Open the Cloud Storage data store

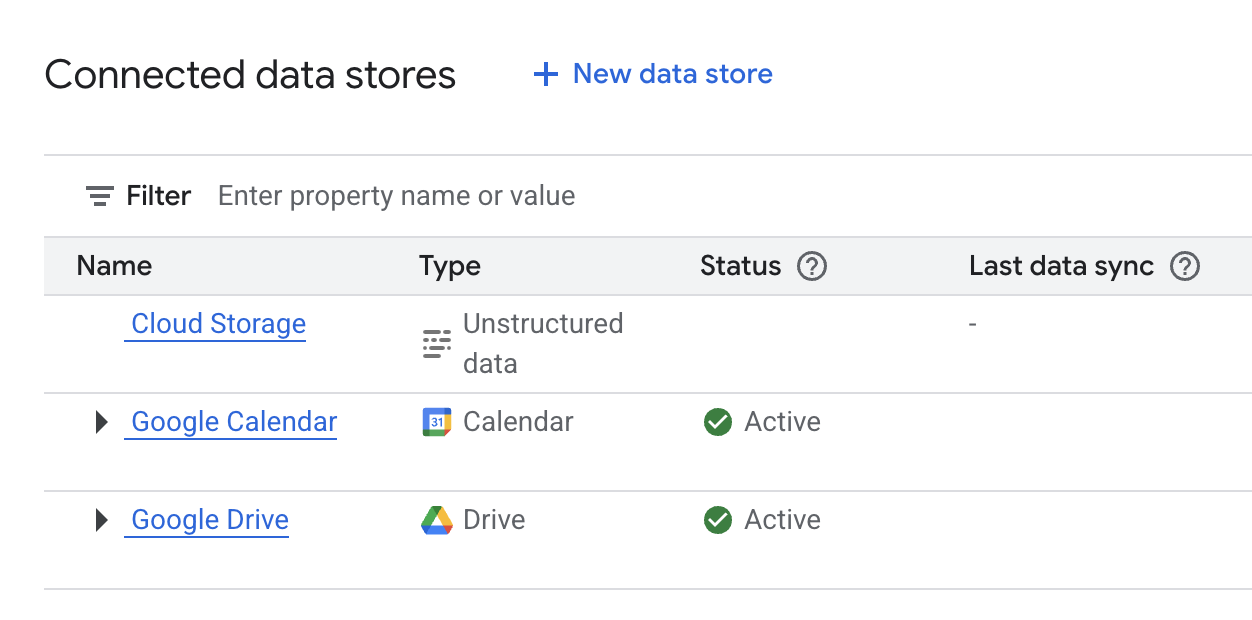tap(216, 324)
